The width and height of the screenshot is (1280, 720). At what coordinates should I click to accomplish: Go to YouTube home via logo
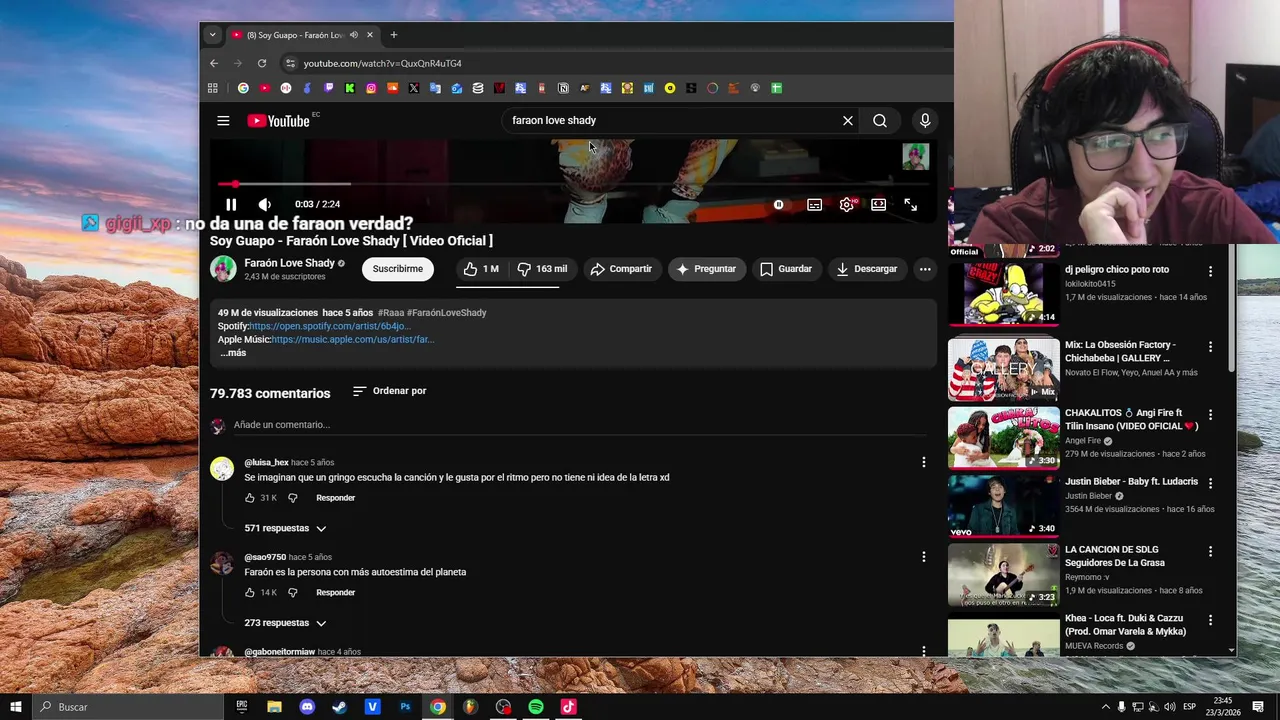[x=278, y=121]
